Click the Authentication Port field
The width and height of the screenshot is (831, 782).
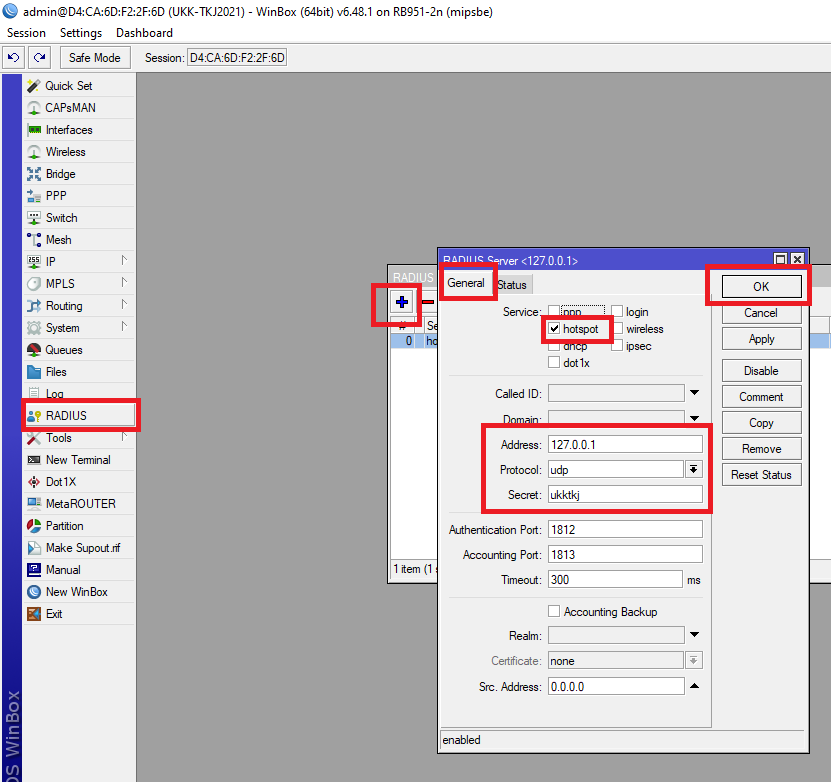click(x=625, y=529)
